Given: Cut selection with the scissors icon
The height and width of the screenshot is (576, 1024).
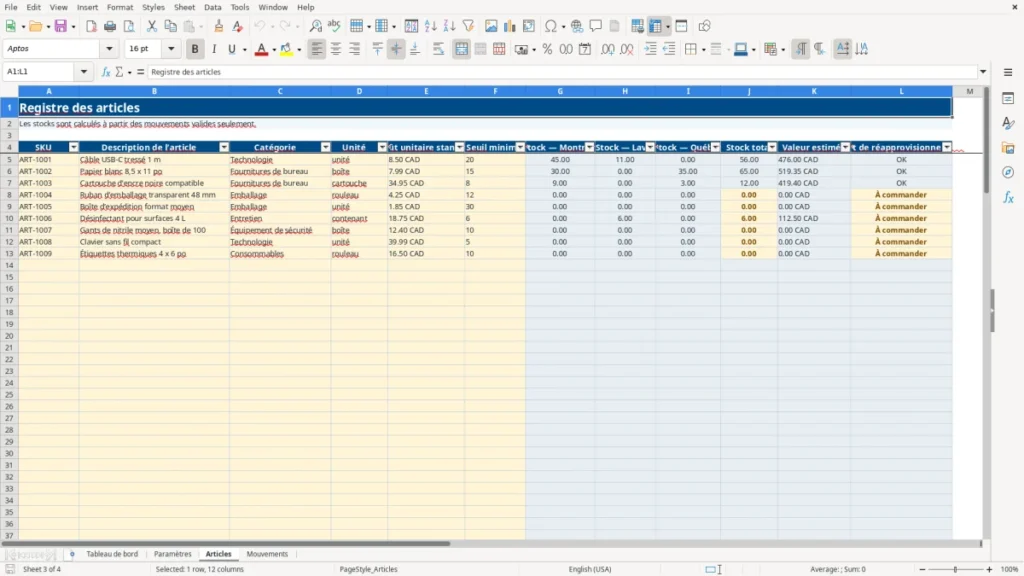Looking at the screenshot, I should [152, 26].
